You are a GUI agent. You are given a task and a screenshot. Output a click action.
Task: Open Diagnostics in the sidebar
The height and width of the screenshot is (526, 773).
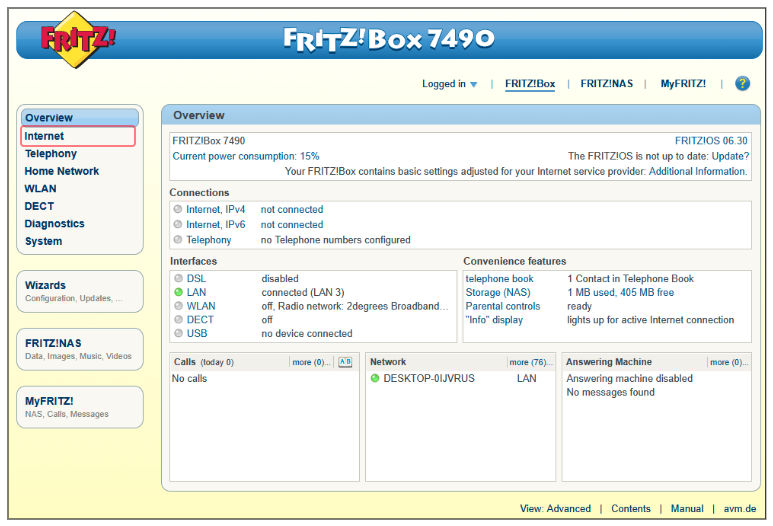click(x=54, y=224)
